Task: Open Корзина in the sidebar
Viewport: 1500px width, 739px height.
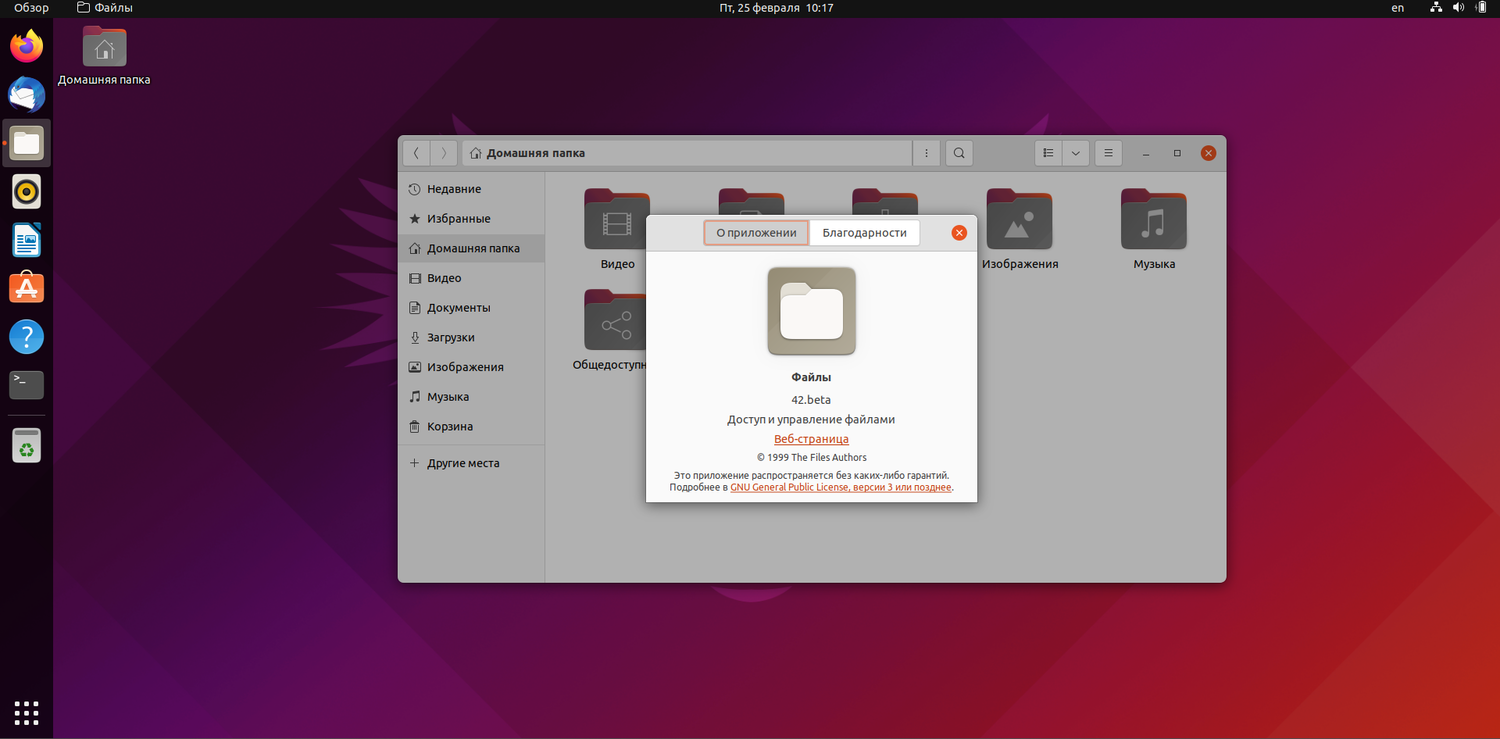Action: coord(471,426)
